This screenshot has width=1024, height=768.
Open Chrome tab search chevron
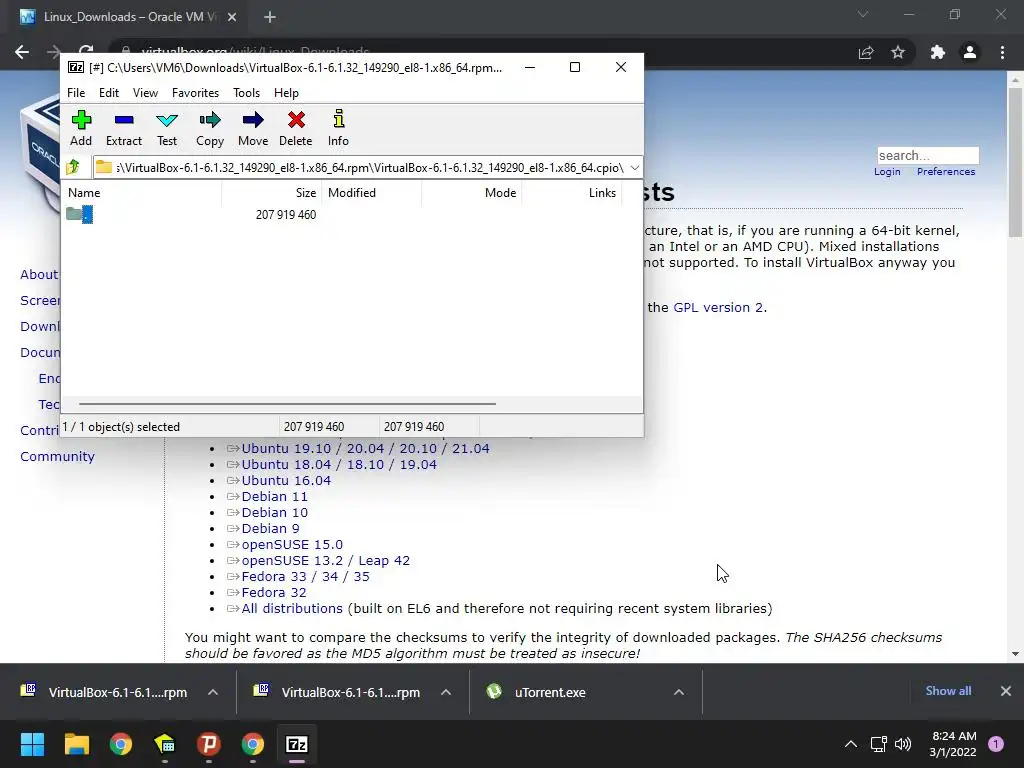[863, 14]
